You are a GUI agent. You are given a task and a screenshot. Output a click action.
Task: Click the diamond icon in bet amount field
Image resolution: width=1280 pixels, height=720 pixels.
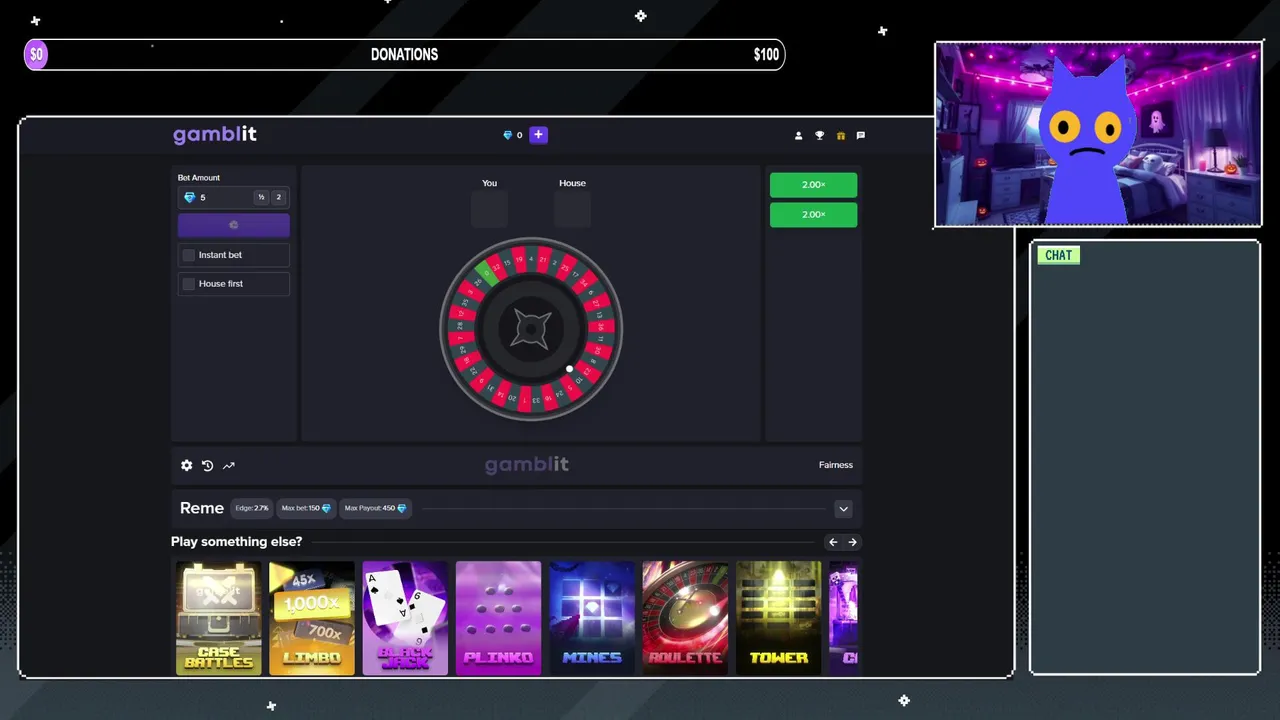point(190,198)
